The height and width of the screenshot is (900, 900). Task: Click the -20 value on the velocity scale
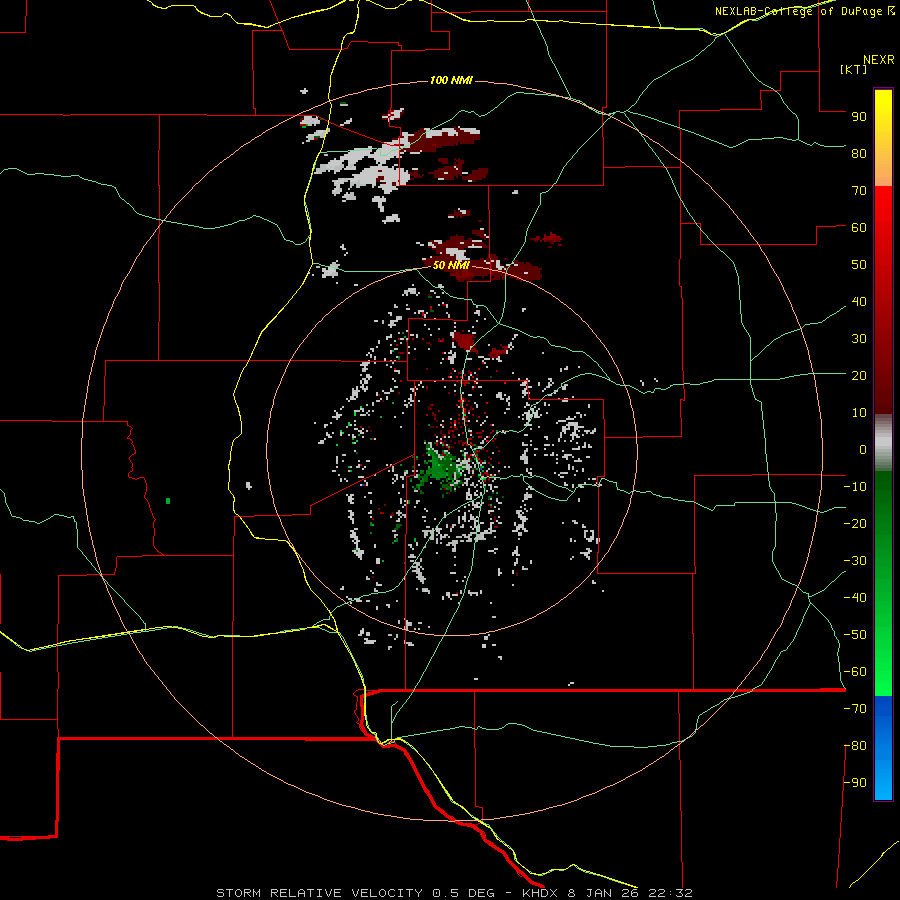click(855, 524)
